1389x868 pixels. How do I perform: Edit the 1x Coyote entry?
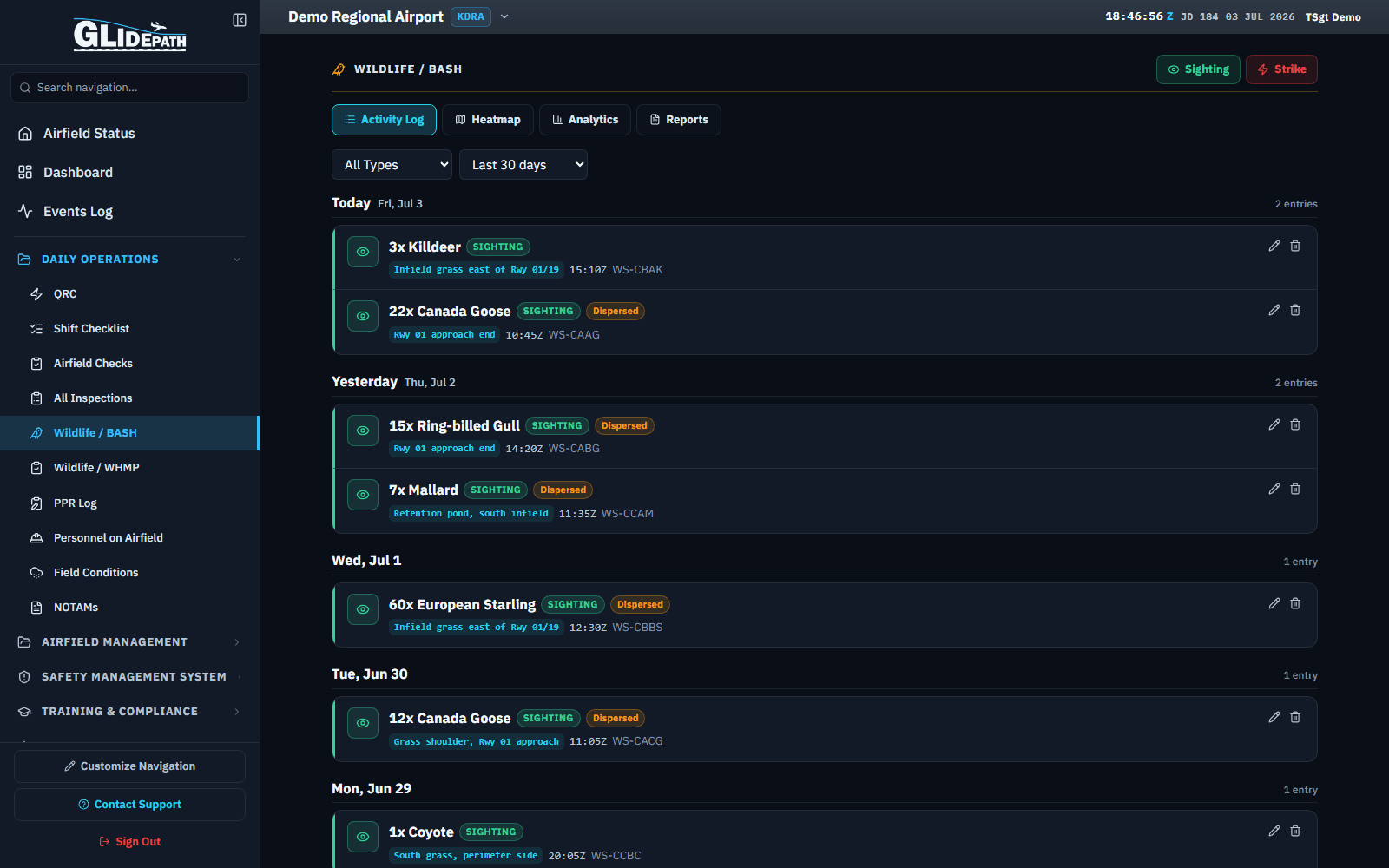point(1274,831)
